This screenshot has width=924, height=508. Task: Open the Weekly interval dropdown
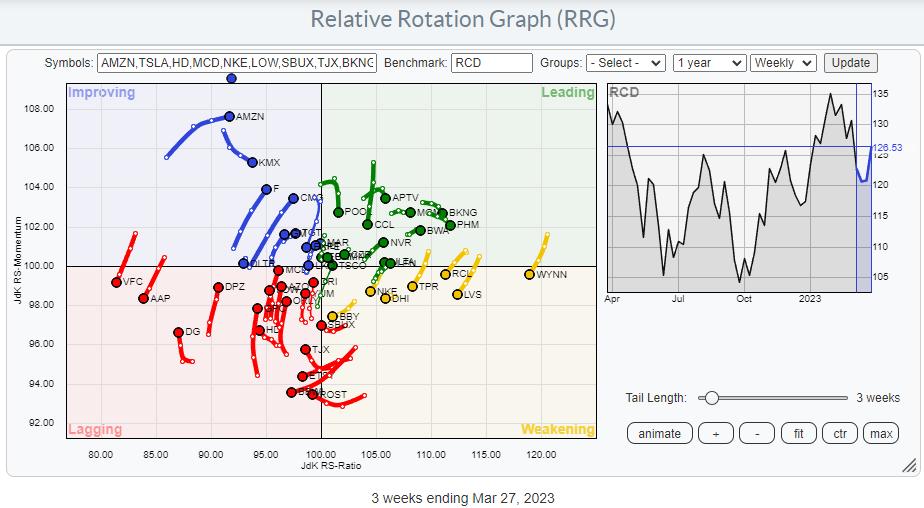point(783,63)
